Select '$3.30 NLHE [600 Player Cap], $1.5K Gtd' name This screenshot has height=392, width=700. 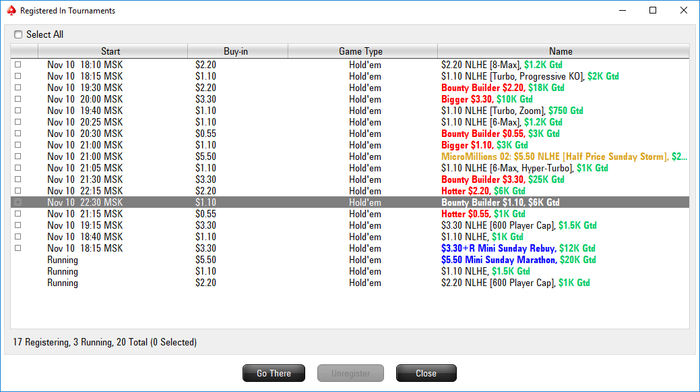tap(519, 225)
